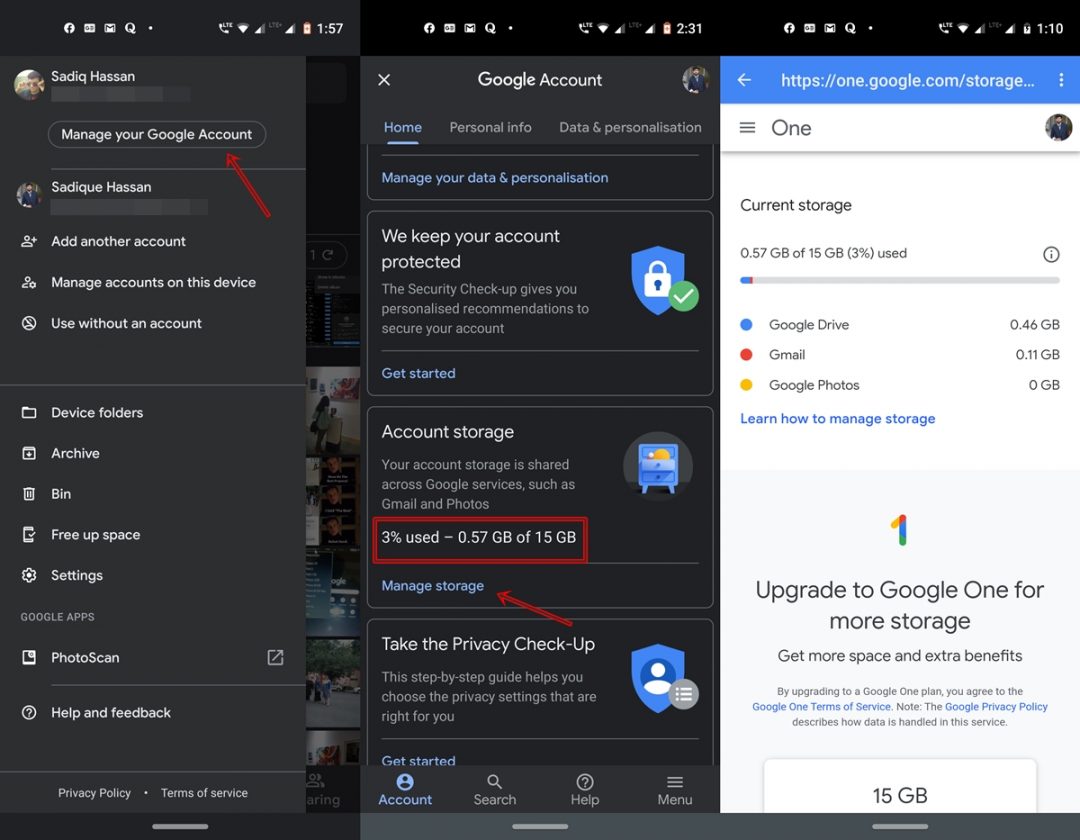Tap the yellow Google Photos color dot

tap(746, 385)
